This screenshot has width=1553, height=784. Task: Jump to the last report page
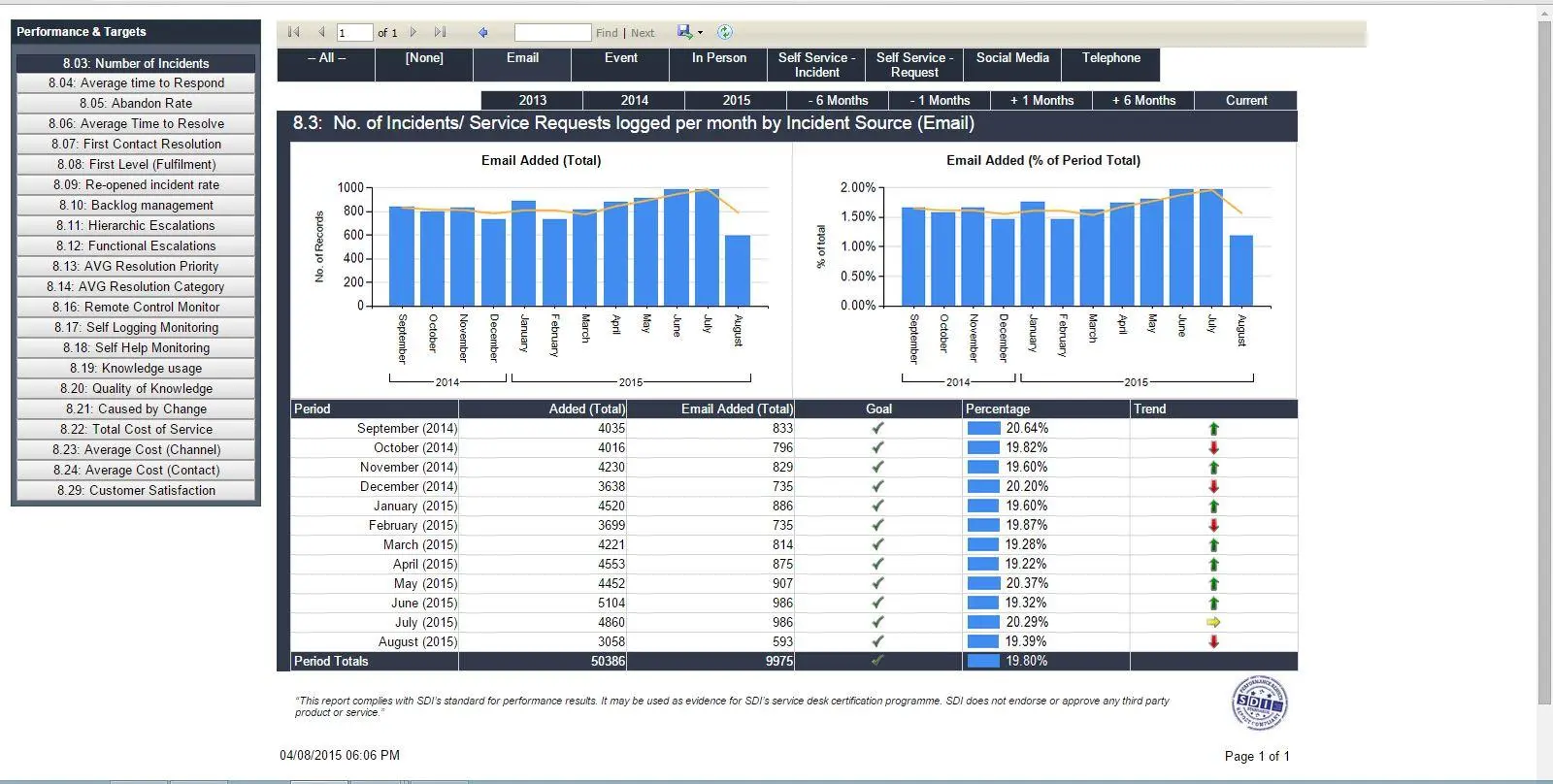pos(440,32)
